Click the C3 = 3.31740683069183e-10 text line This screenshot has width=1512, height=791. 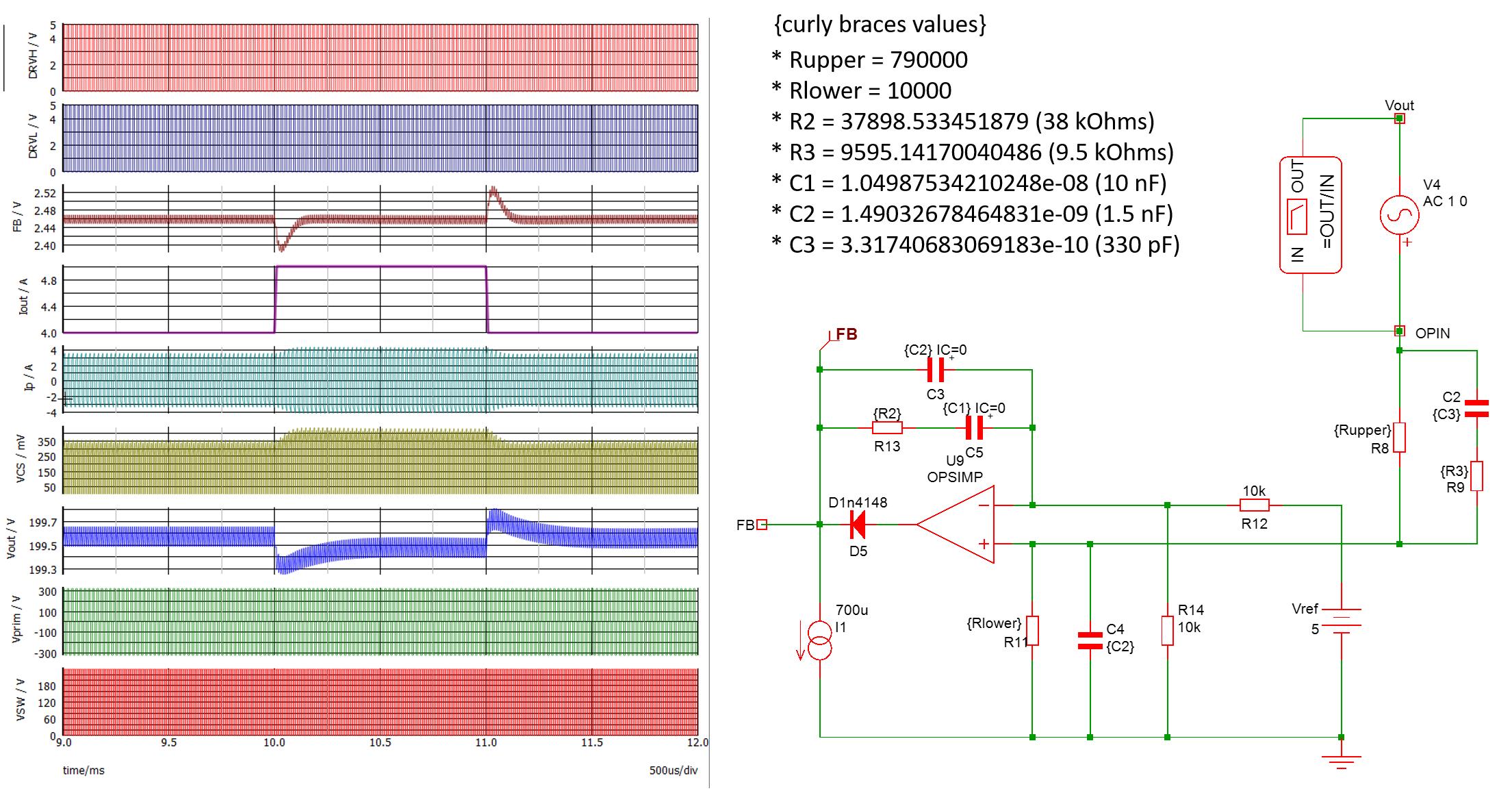[x=975, y=245]
